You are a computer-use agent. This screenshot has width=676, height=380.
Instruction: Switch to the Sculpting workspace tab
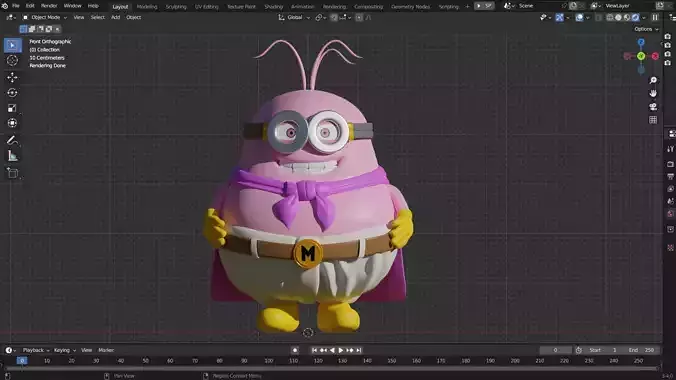pyautogui.click(x=176, y=7)
